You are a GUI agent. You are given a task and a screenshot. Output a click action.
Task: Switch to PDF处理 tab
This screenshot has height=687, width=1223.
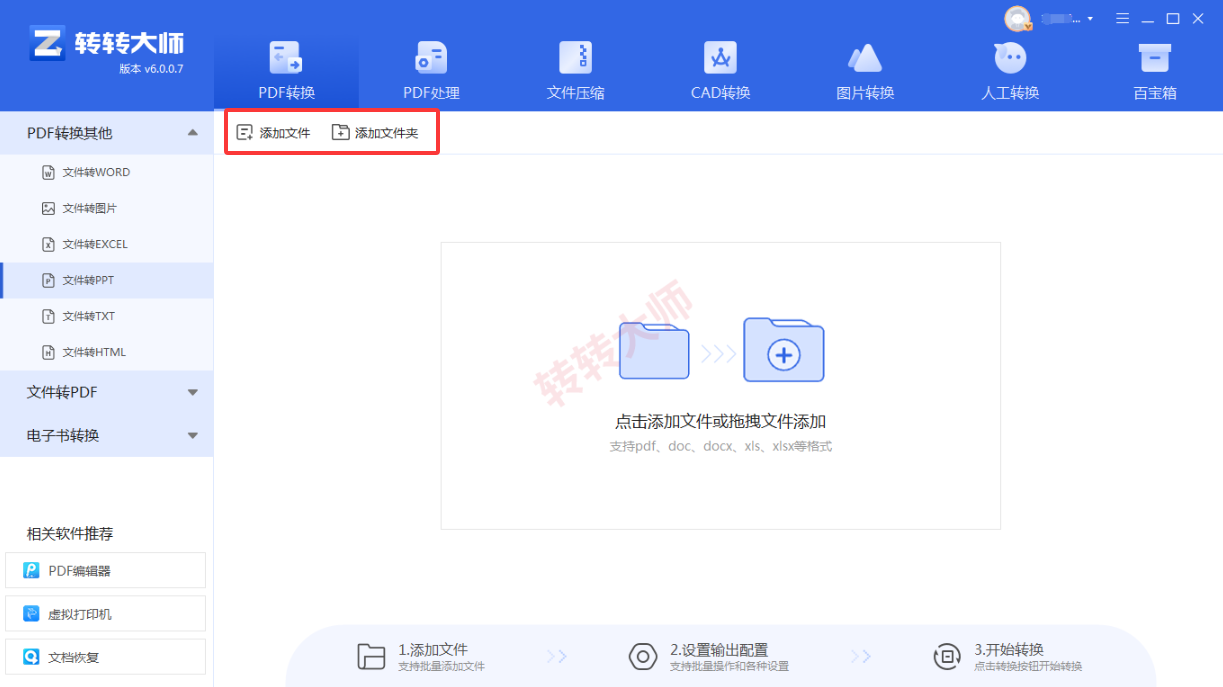pyautogui.click(x=431, y=72)
